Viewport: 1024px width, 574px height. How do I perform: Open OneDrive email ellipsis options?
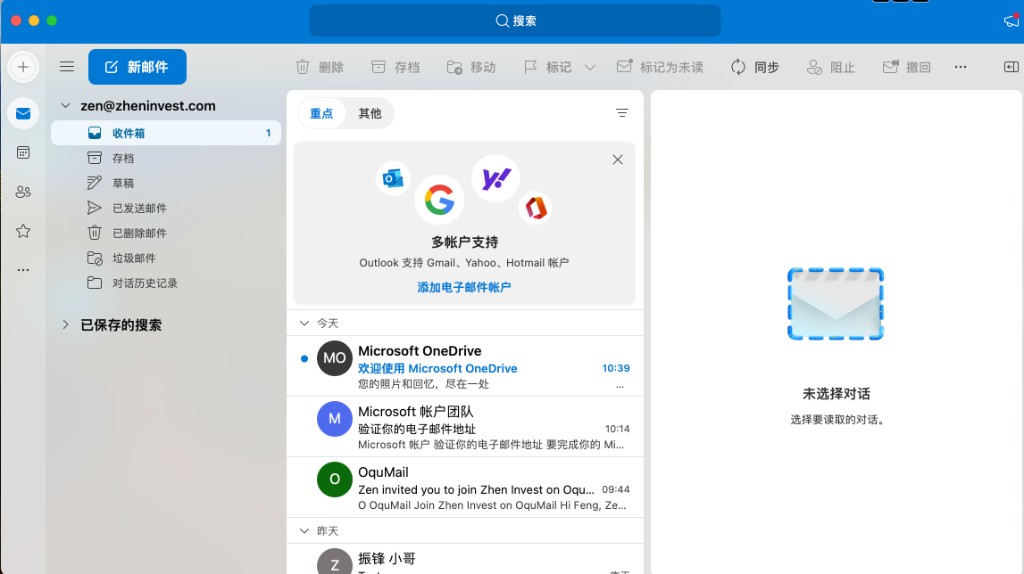point(620,387)
